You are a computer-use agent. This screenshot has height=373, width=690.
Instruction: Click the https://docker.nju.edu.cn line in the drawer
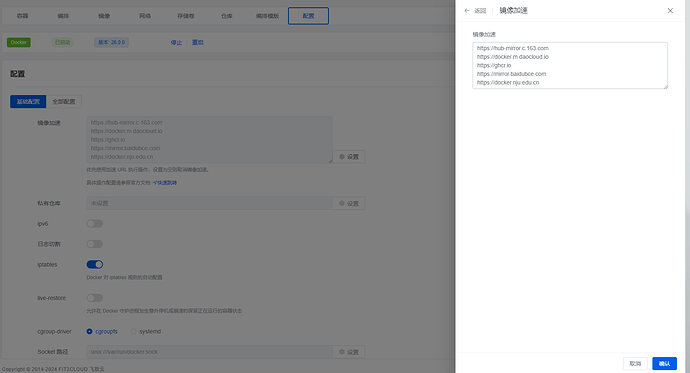pos(508,82)
